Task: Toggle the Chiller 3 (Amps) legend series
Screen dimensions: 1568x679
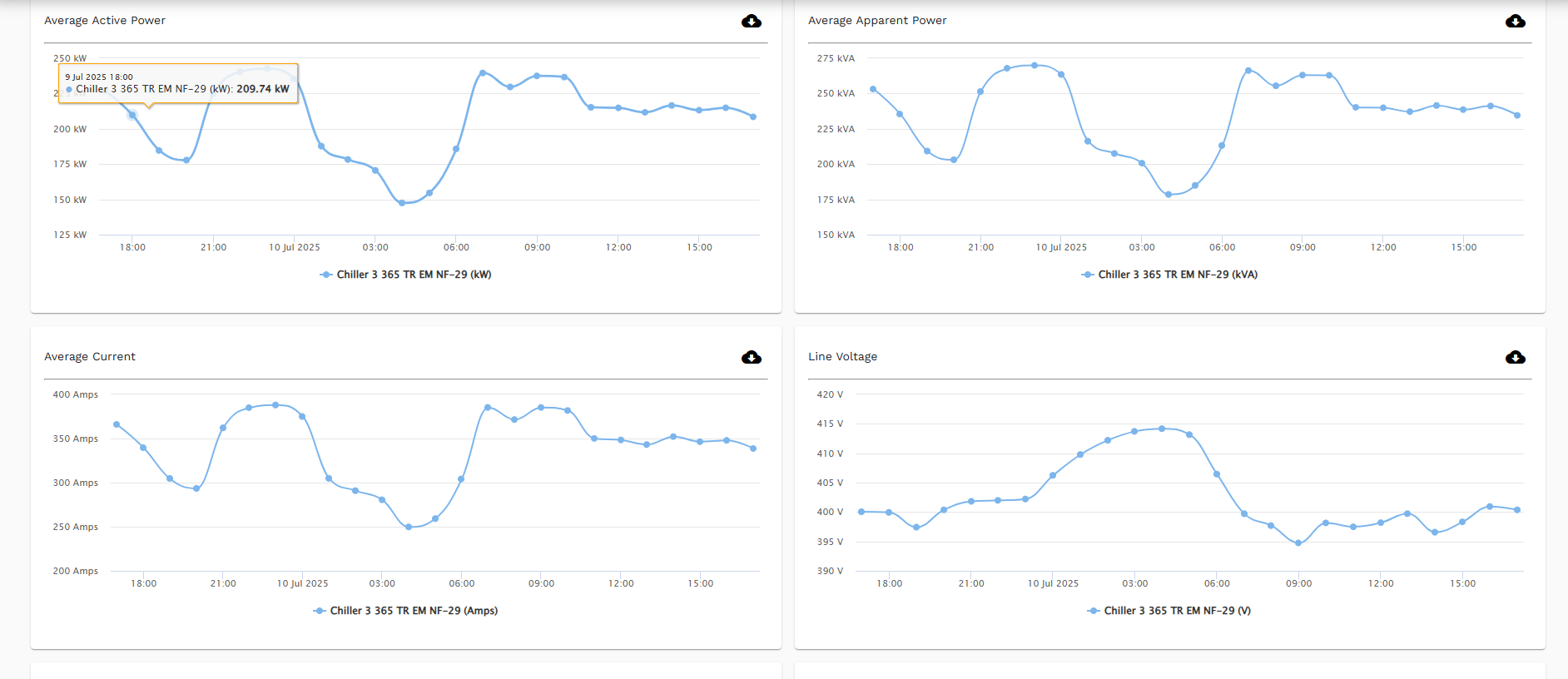Action: coord(406,611)
